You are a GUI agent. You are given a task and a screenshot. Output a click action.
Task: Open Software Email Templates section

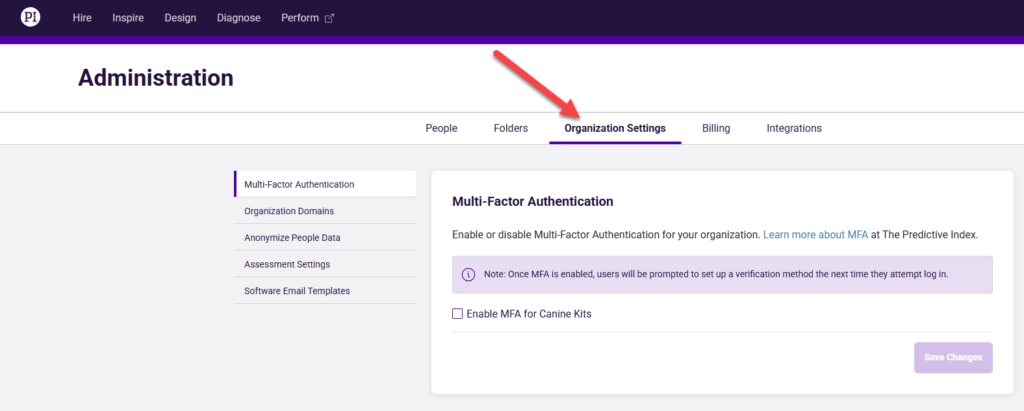pos(297,291)
